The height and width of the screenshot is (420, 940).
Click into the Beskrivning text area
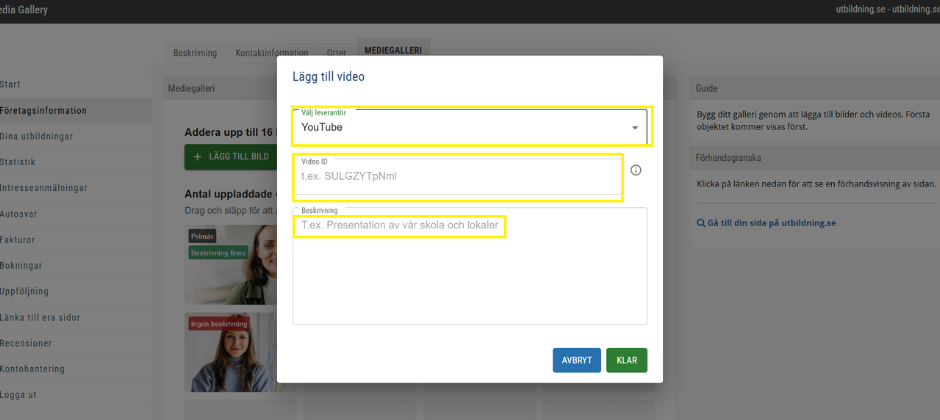click(469, 266)
